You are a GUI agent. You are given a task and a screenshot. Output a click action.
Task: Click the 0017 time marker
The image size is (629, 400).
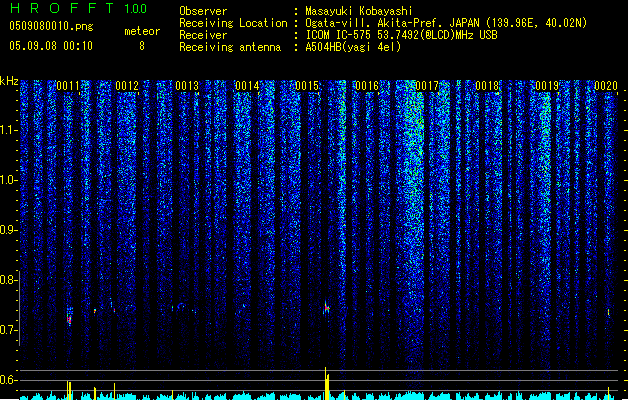coord(427,86)
